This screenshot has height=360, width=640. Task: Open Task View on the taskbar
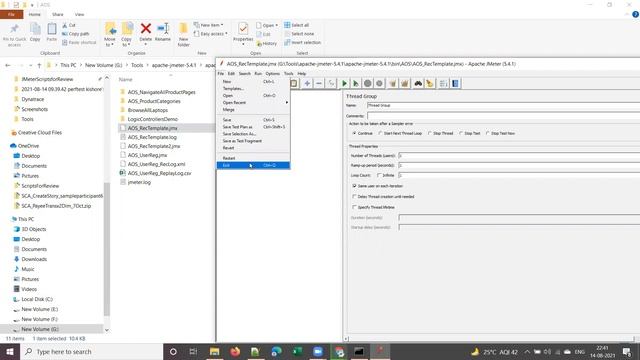pyautogui.click(x=193, y=351)
